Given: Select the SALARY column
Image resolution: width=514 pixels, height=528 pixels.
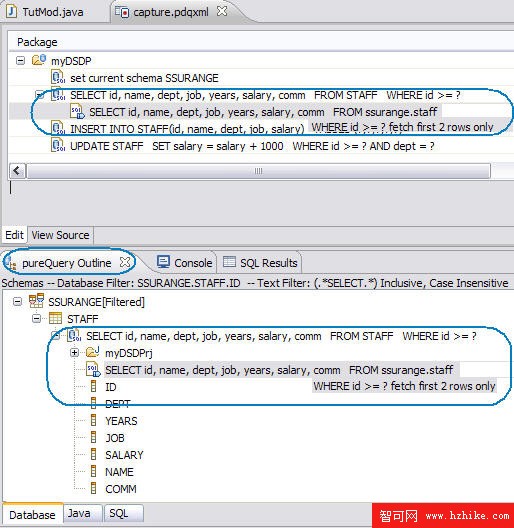Looking at the screenshot, I should click(124, 455).
